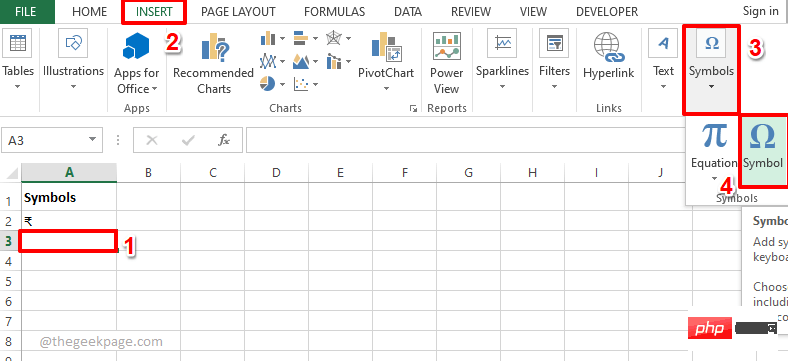788x361 pixels.
Task: Expand the Equation dropdown arrow
Action: click(714, 178)
